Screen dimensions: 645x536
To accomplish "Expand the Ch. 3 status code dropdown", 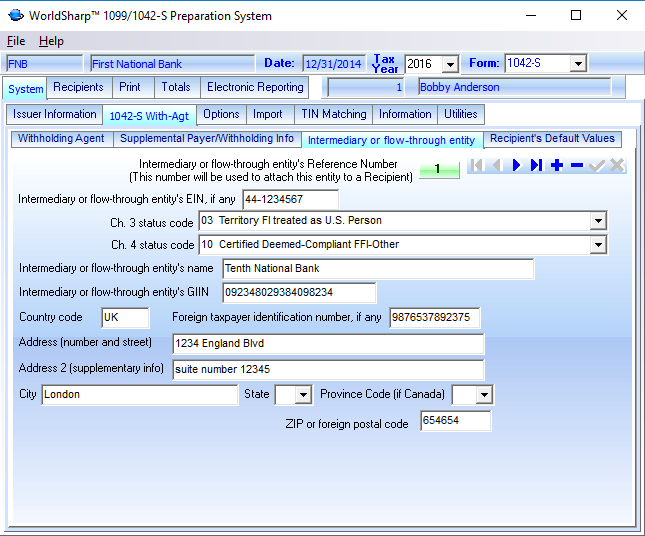I will (598, 220).
